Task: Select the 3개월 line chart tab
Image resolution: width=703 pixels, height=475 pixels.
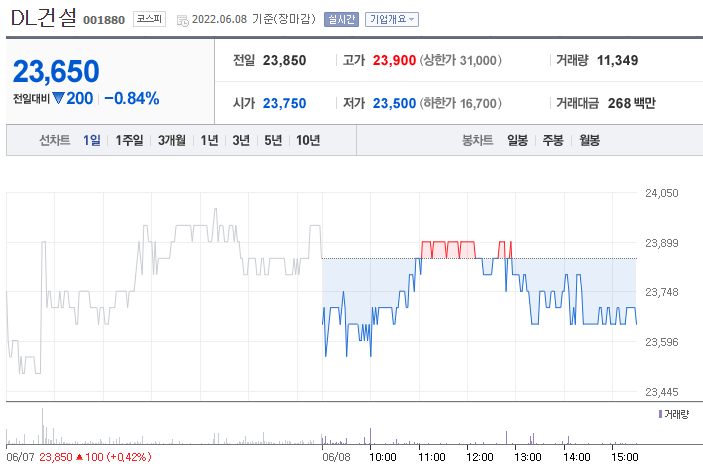Action: 172,140
